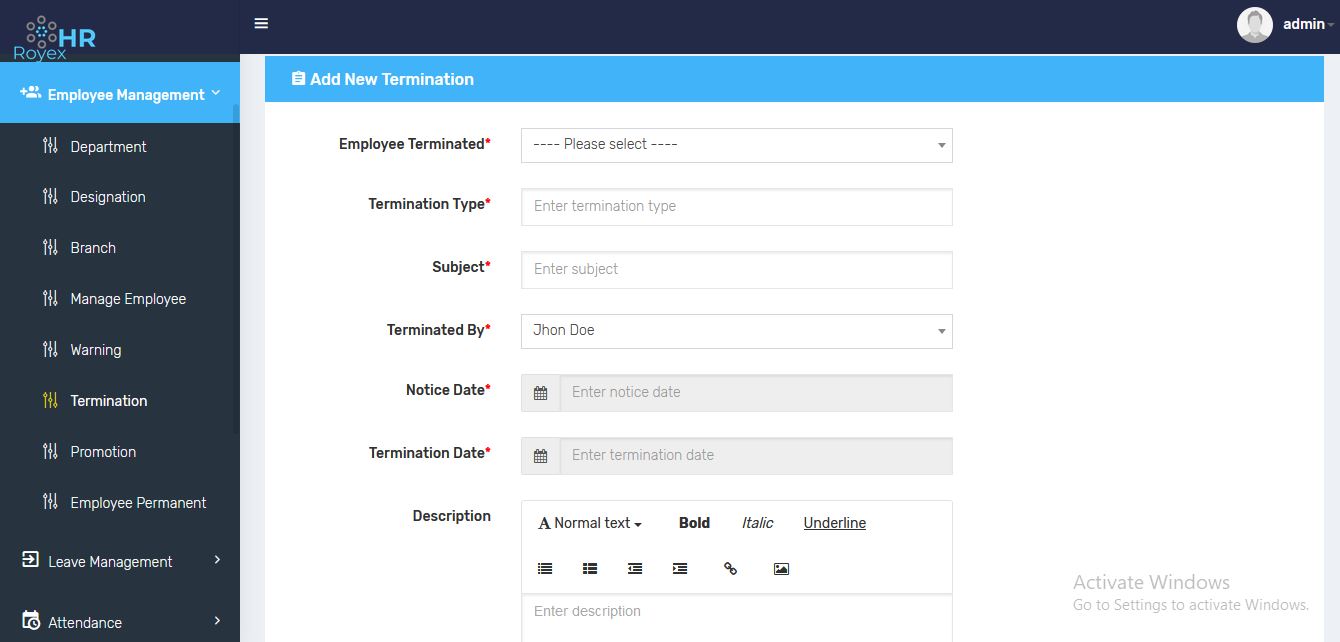Click the Termination Date field

[756, 456]
